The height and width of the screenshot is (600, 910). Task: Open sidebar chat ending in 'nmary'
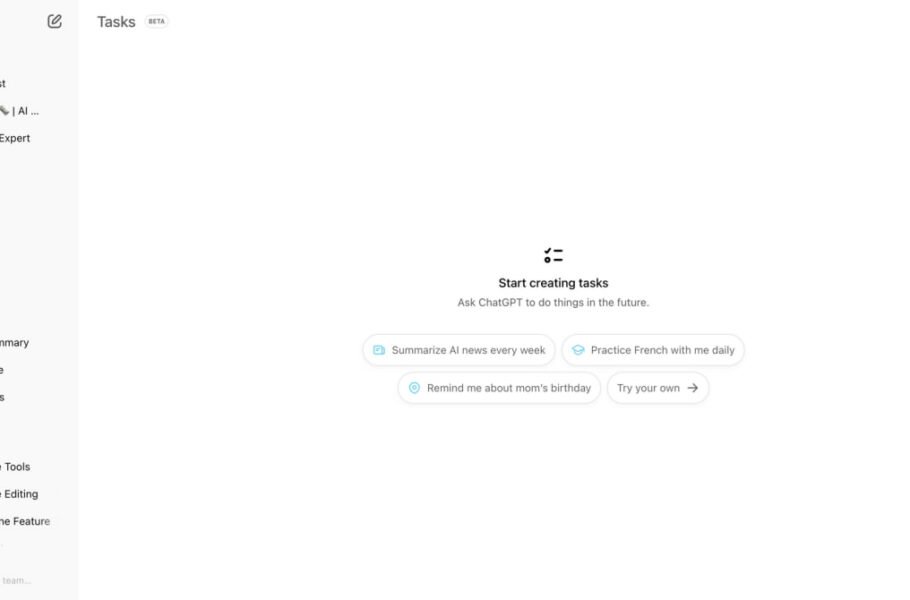(x=15, y=342)
